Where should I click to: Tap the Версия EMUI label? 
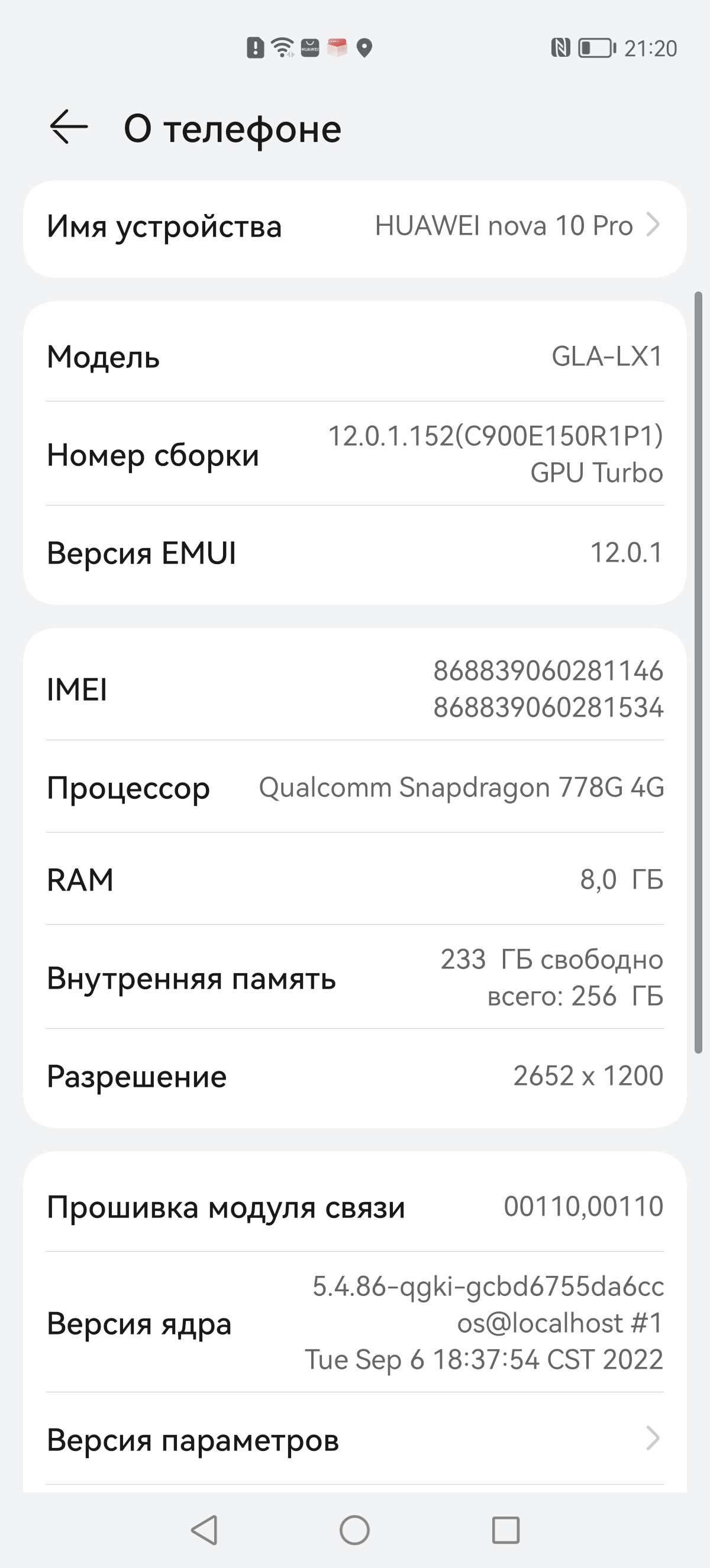point(141,553)
